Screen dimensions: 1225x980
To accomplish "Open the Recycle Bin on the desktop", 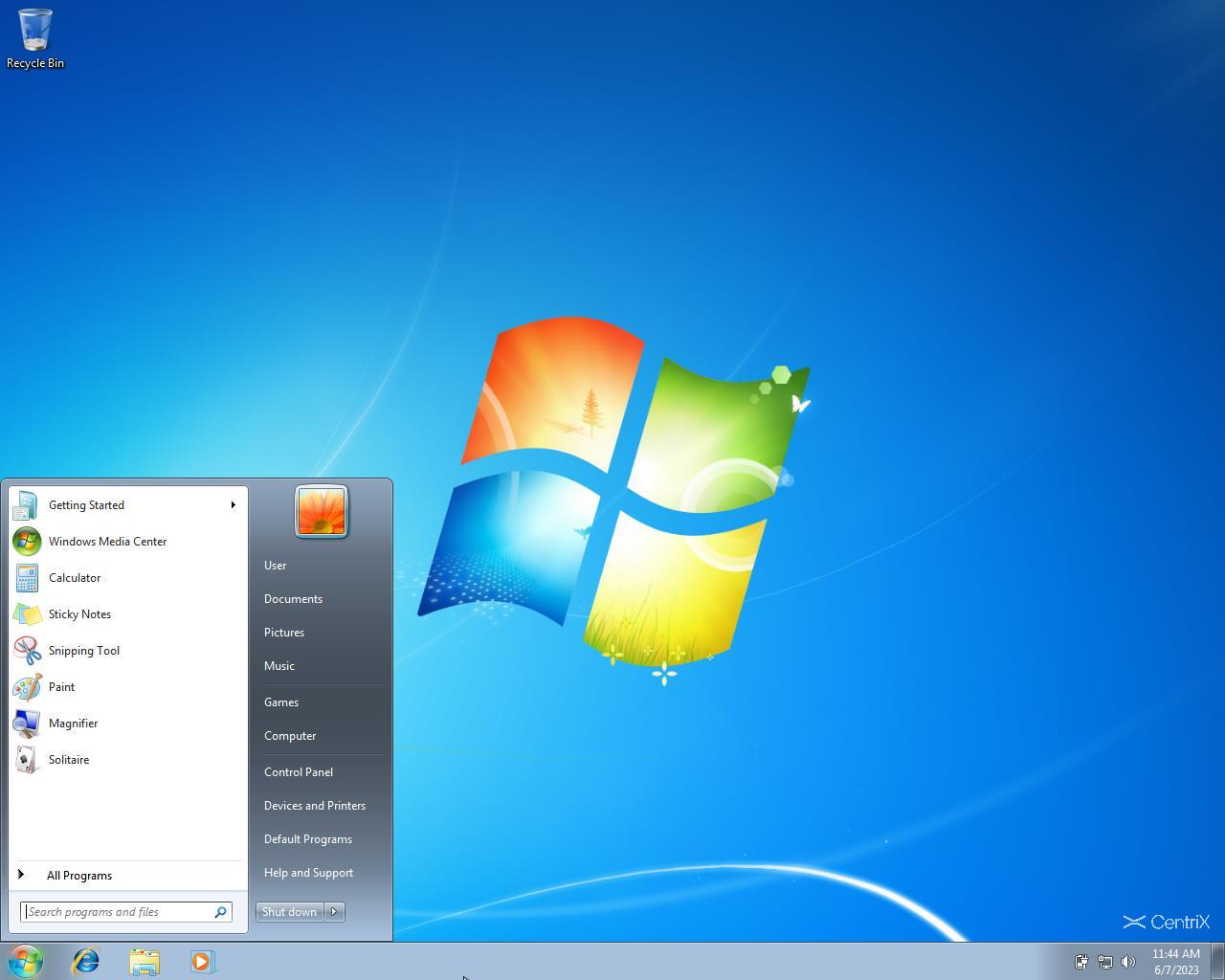I will click(x=34, y=31).
